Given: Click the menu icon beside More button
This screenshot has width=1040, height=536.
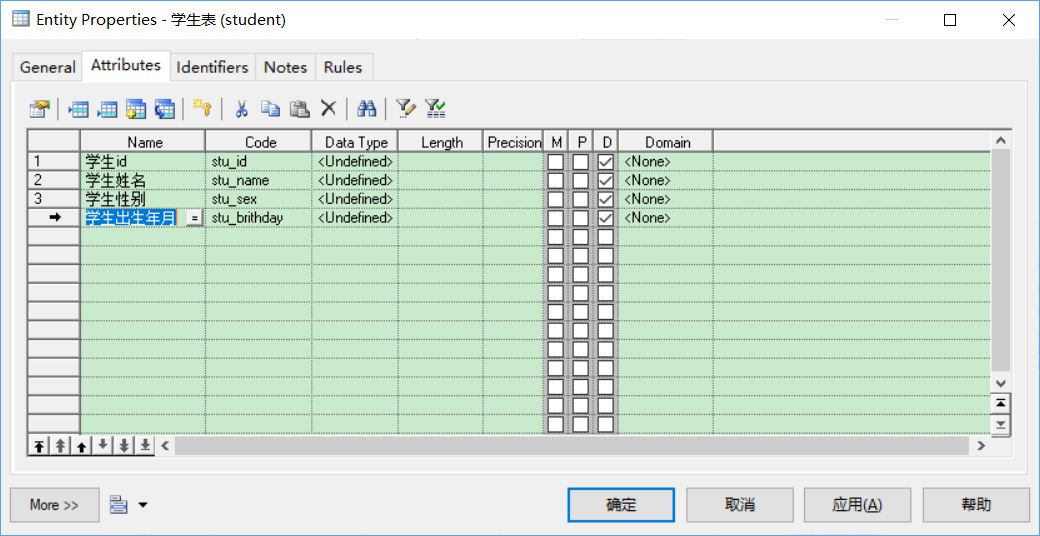Looking at the screenshot, I should (x=119, y=505).
